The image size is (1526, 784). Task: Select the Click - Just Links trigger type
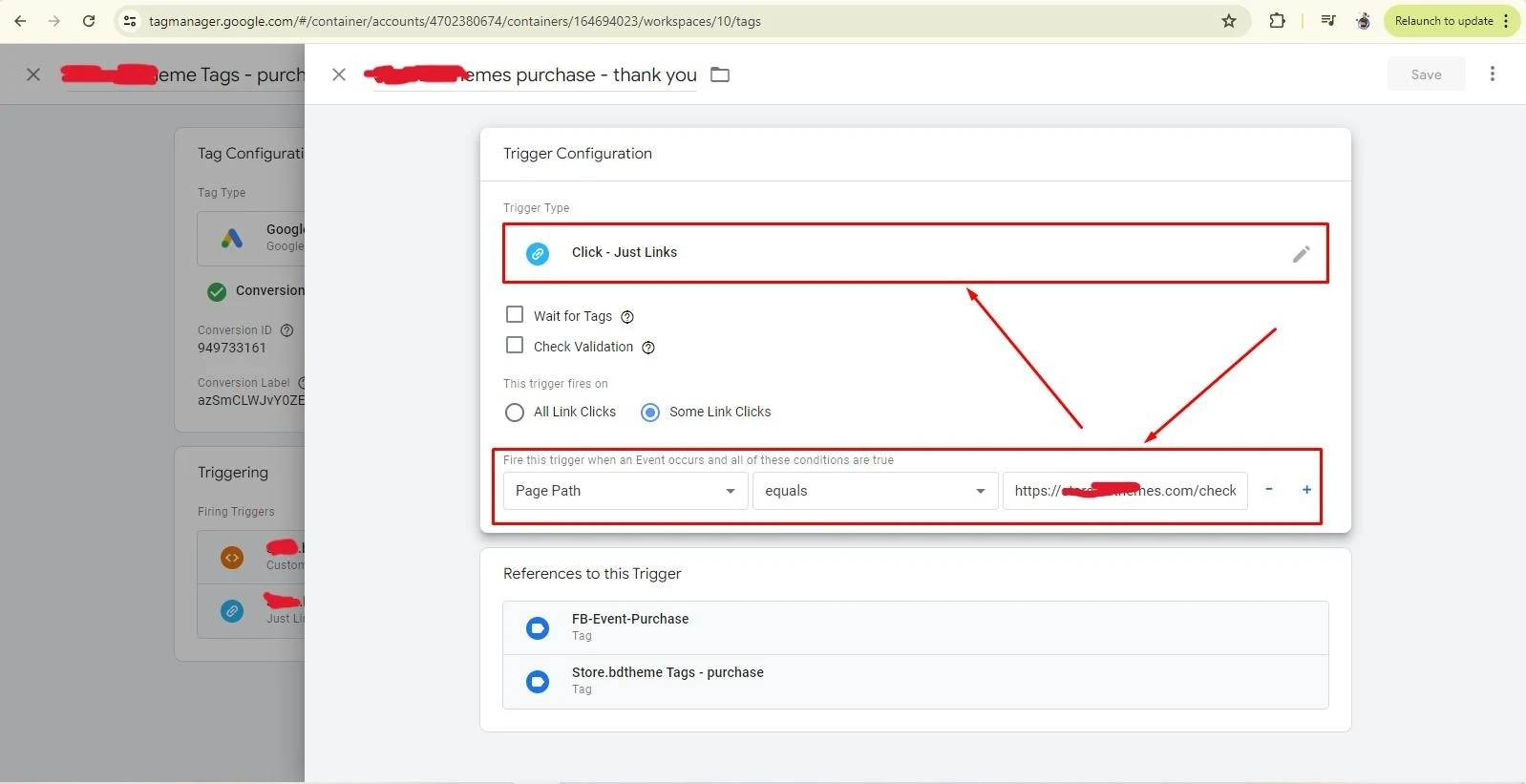(x=916, y=253)
